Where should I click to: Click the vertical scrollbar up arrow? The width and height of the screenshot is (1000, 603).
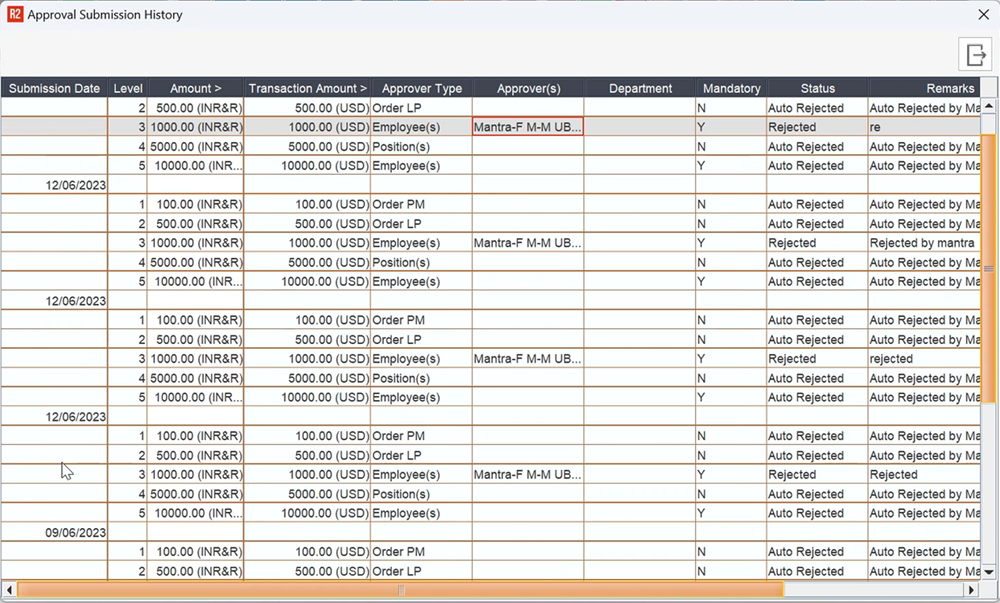(988, 107)
